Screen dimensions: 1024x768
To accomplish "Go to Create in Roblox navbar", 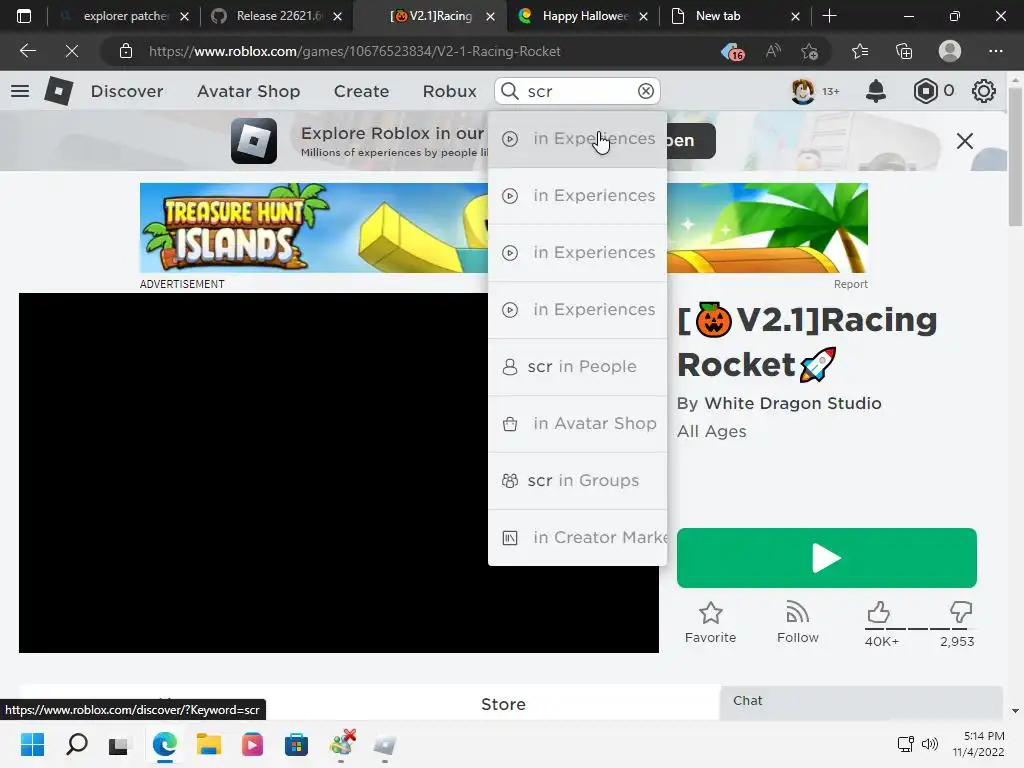I will (361, 91).
